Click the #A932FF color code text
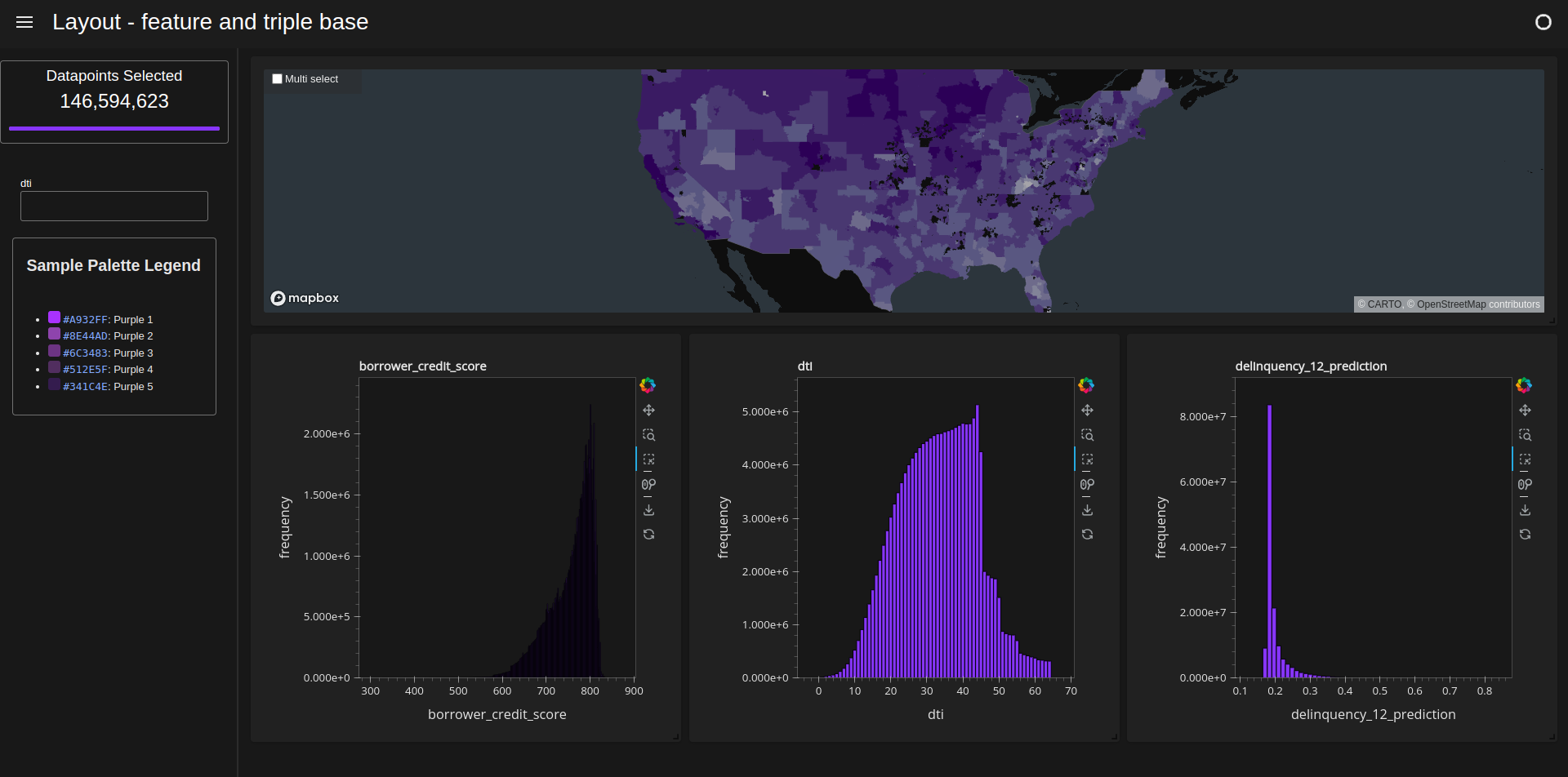The image size is (1568, 777). [x=86, y=320]
